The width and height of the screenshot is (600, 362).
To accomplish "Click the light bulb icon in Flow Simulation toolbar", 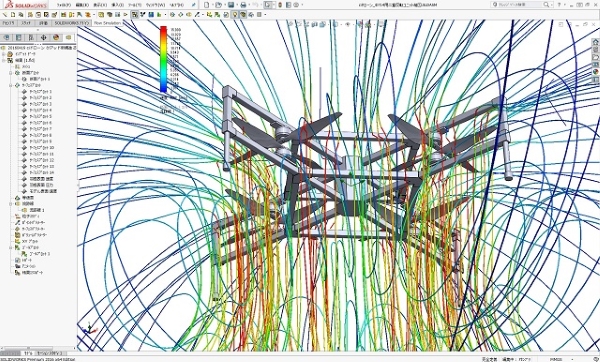I will 235,15.
